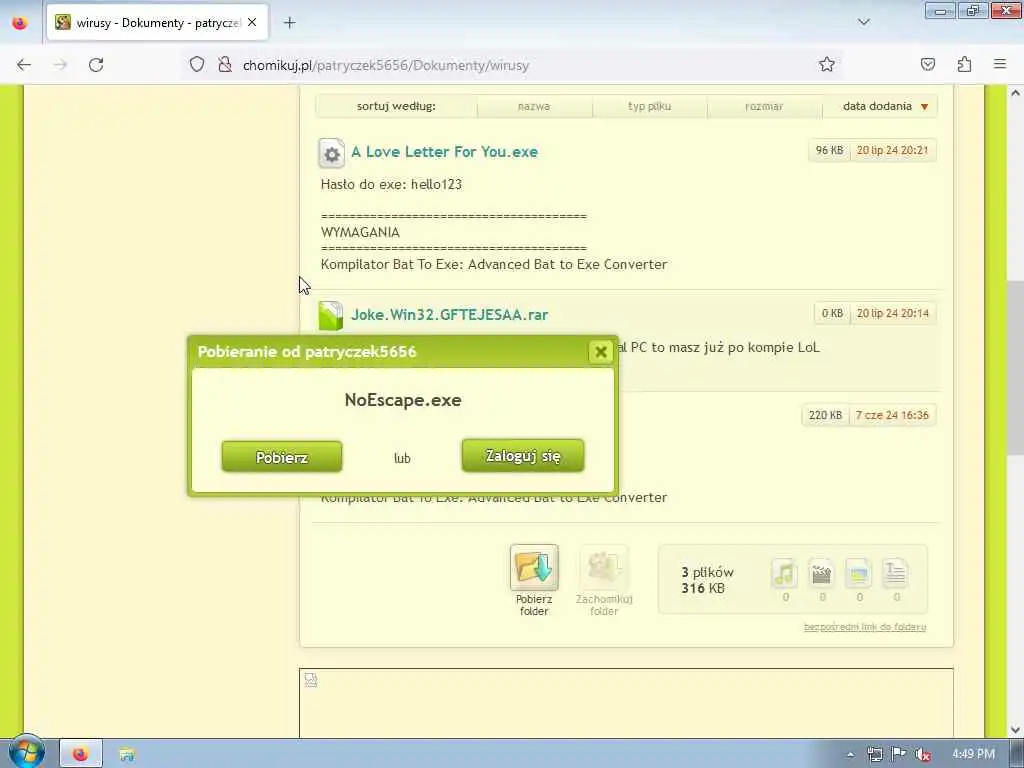Click the gear icon of A Love Letter file
1024x768 pixels.
click(x=331, y=153)
